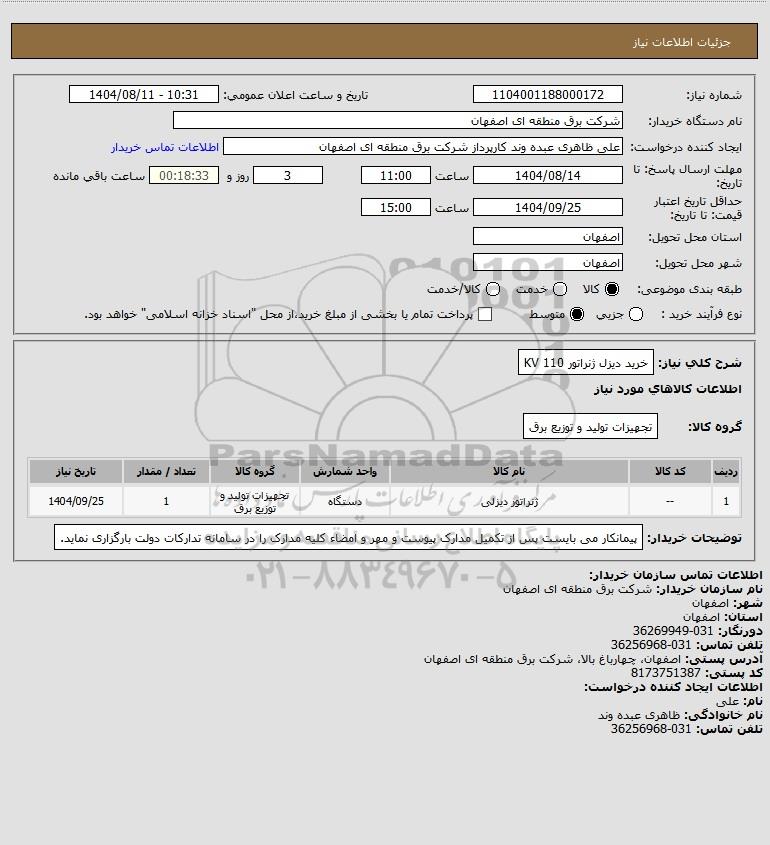Click the ژنراتور دیزلی item name cell
This screenshot has height=845, width=770.
pyautogui.click(x=509, y=501)
